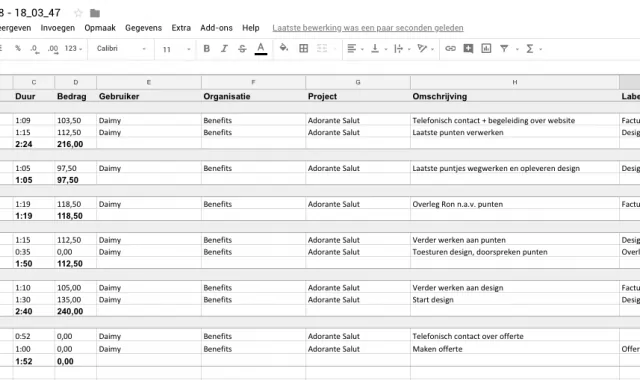Select duration cell 0:35
640x380 pixels.
pyautogui.click(x=34, y=252)
